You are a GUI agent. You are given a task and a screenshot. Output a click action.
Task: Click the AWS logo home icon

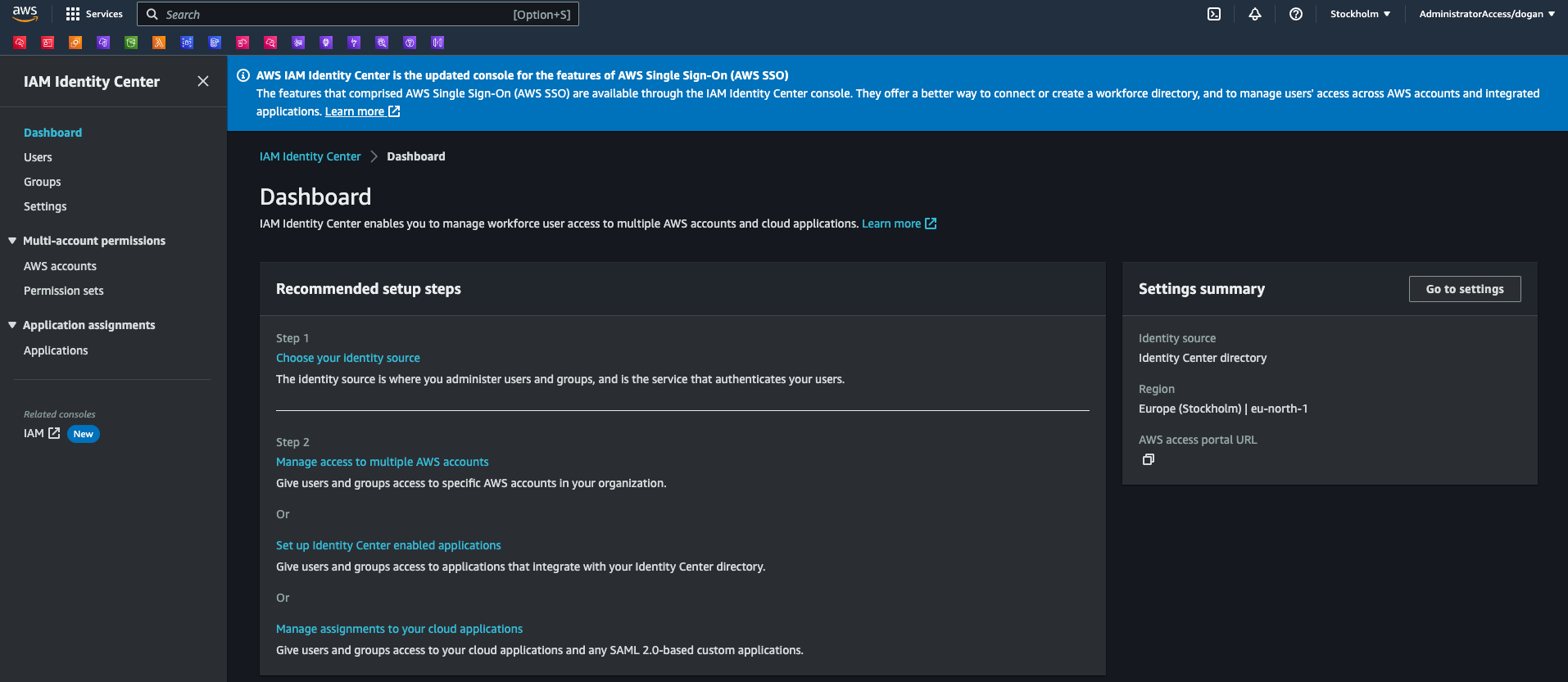25,14
